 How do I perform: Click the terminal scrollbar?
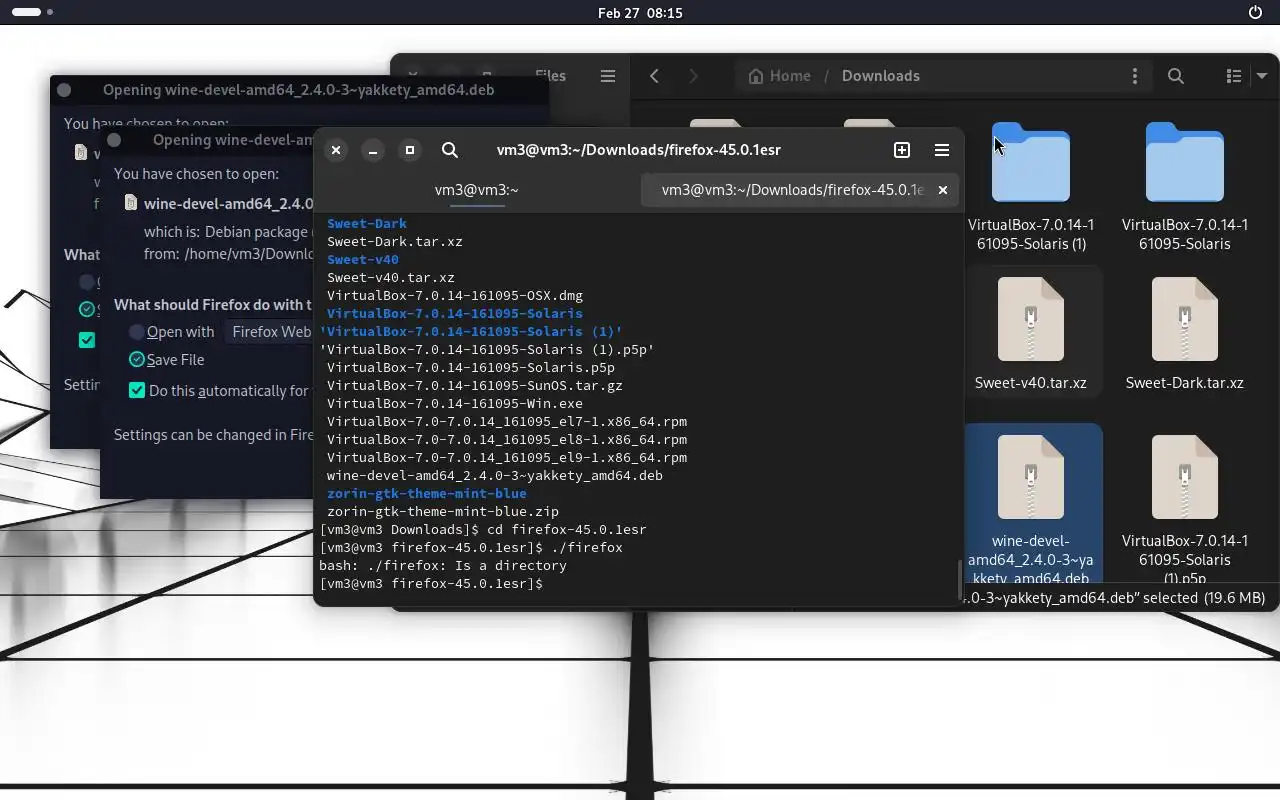[x=960, y=578]
